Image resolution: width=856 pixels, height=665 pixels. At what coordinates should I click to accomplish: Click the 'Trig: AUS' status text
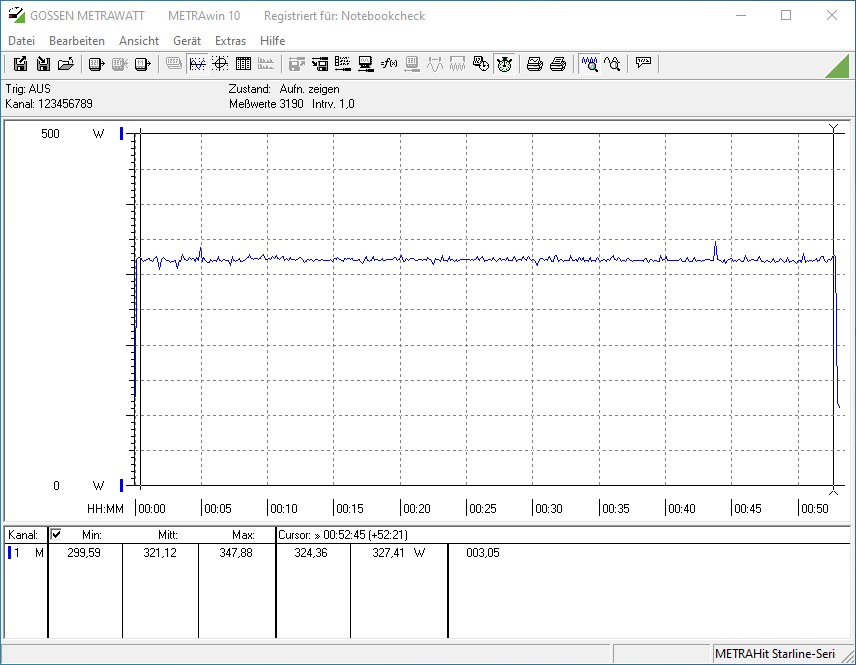coord(28,88)
